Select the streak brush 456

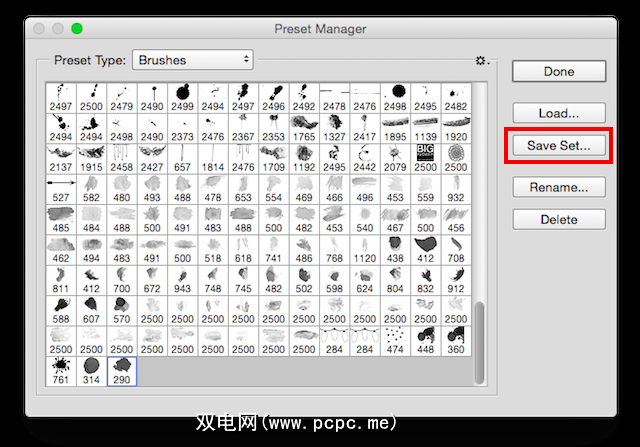pyautogui.click(x=456, y=220)
